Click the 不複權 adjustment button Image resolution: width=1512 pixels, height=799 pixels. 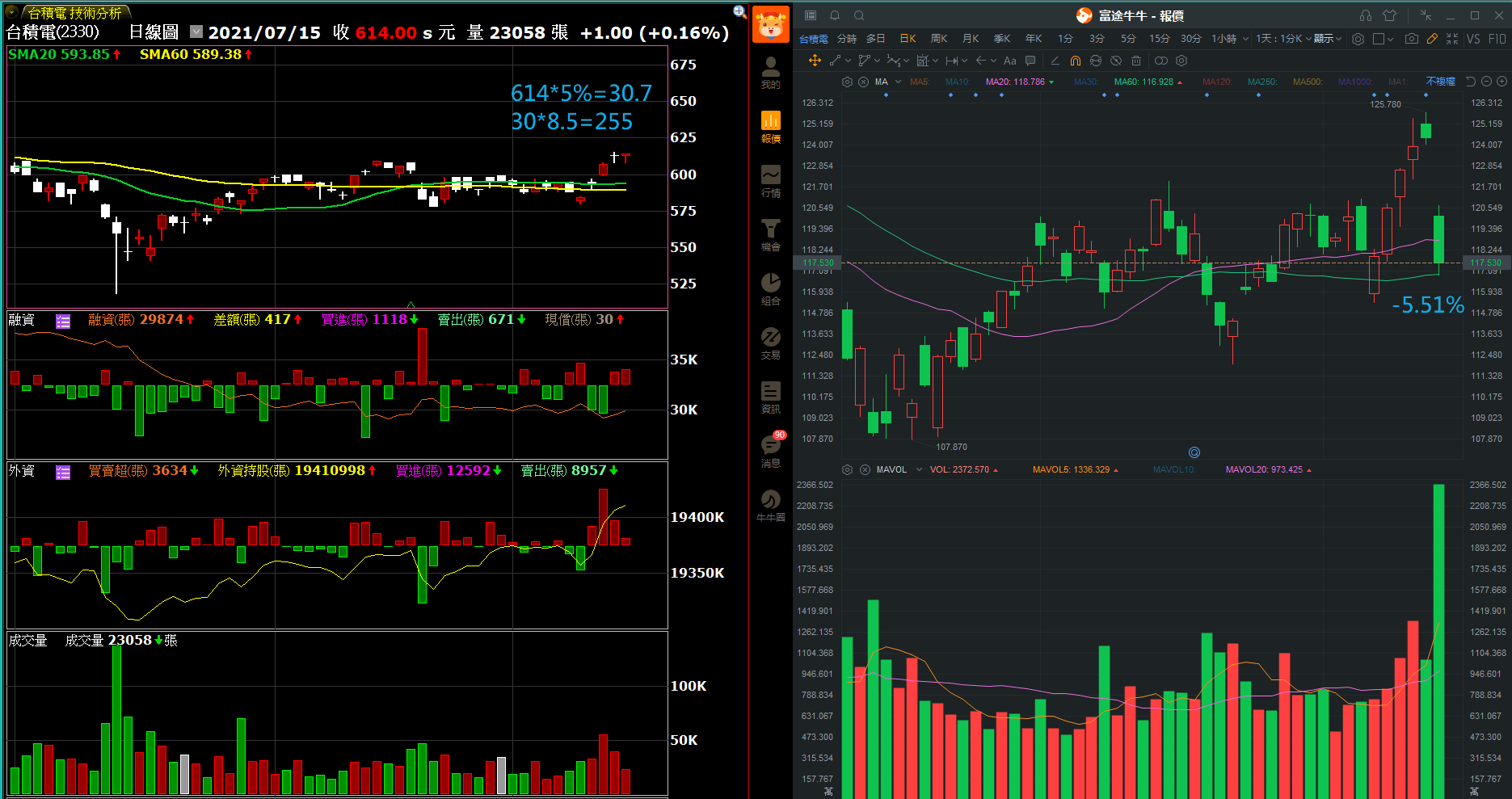(x=1440, y=82)
